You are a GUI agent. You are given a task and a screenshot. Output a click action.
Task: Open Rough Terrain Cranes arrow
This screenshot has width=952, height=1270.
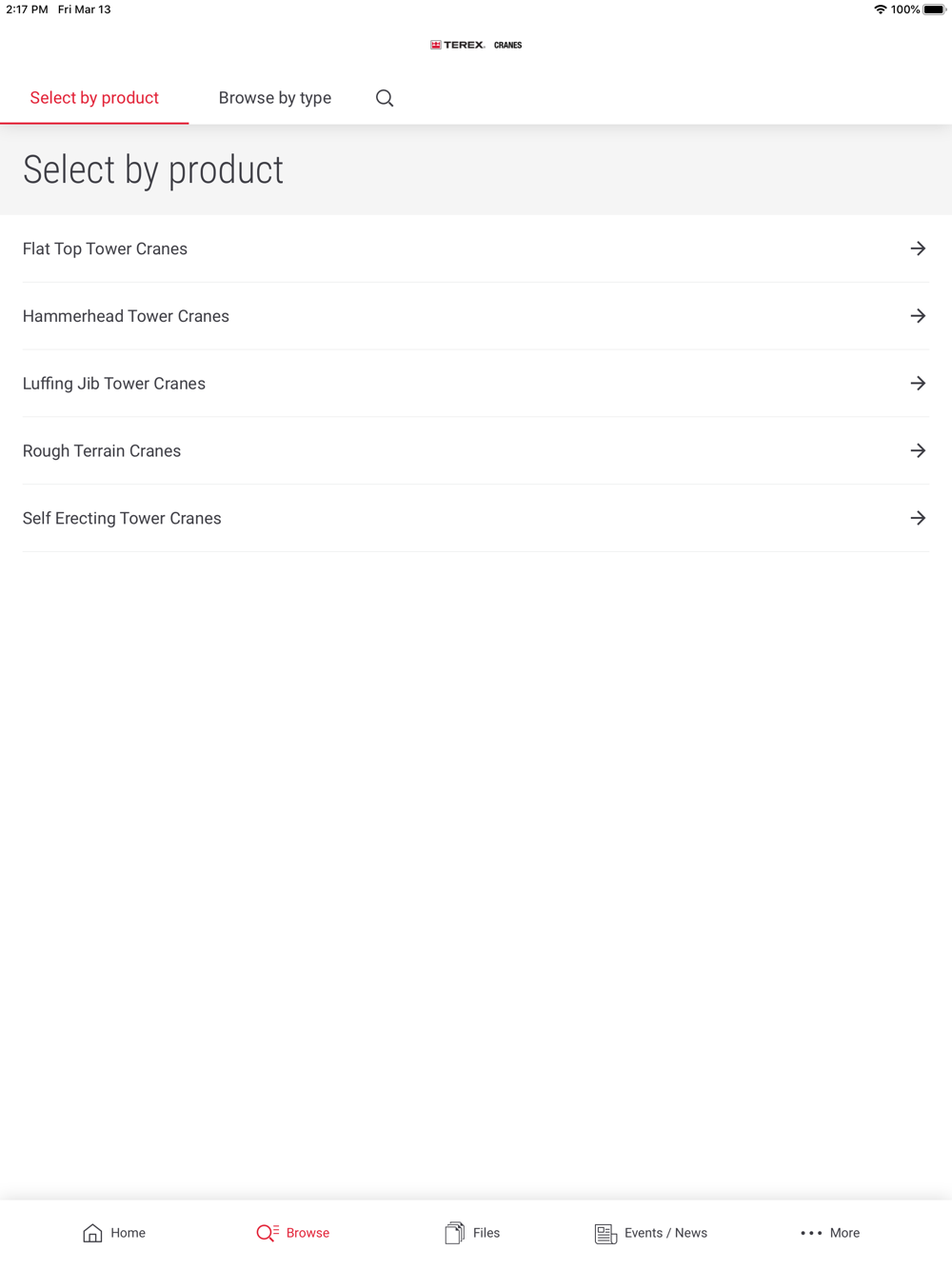918,451
